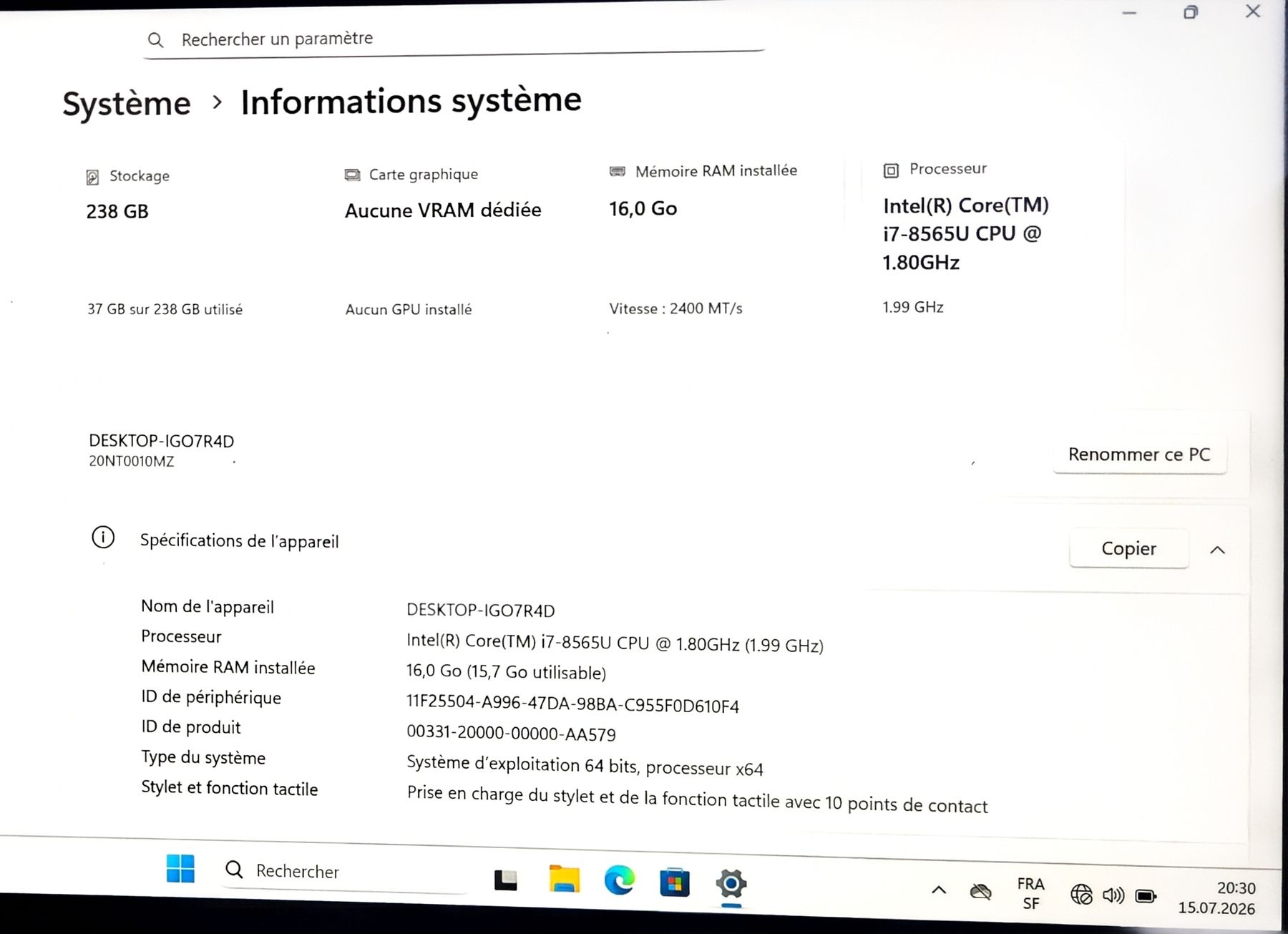
Task: Open Microsoft Store from the taskbar
Action: (x=674, y=882)
